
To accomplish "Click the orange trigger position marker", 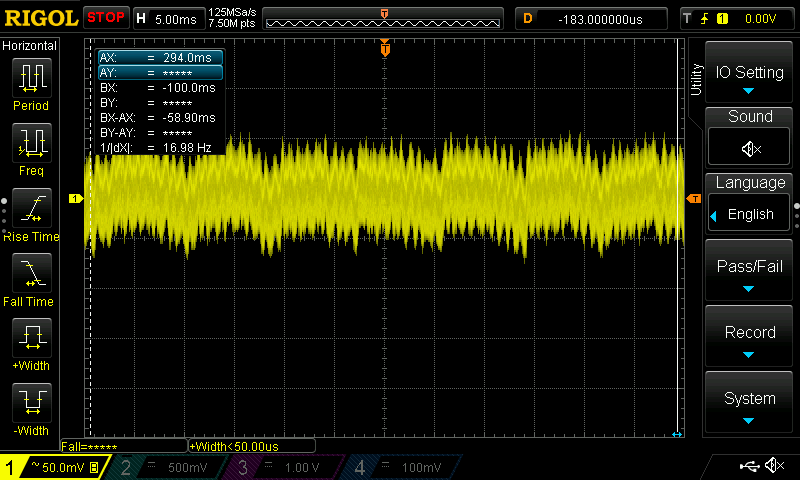I will (385, 48).
